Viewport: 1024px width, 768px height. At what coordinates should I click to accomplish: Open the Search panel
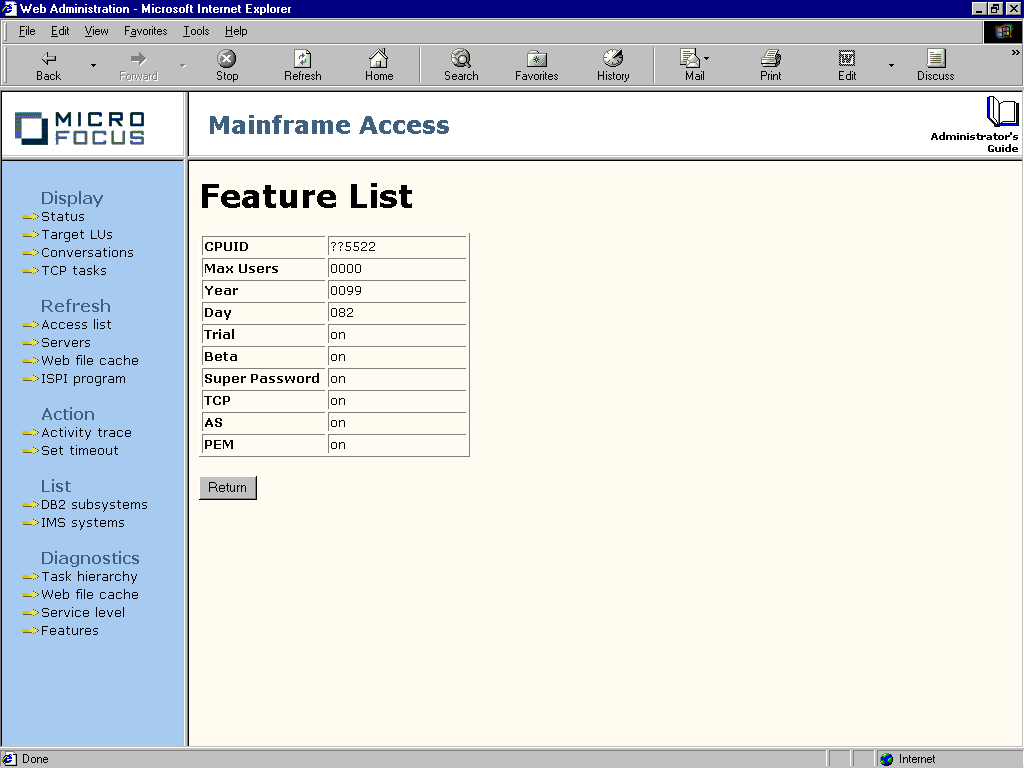pos(460,64)
